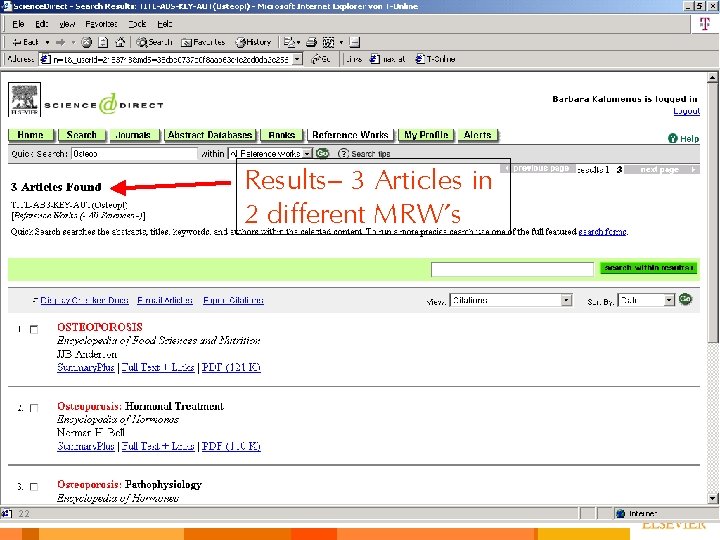Click the green Sort By Go button
The image size is (720, 540).
click(x=685, y=299)
